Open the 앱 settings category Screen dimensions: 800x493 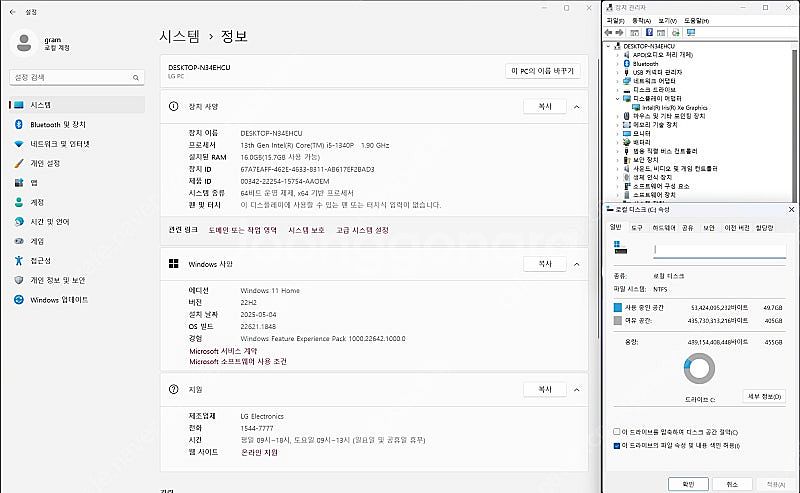point(77,183)
